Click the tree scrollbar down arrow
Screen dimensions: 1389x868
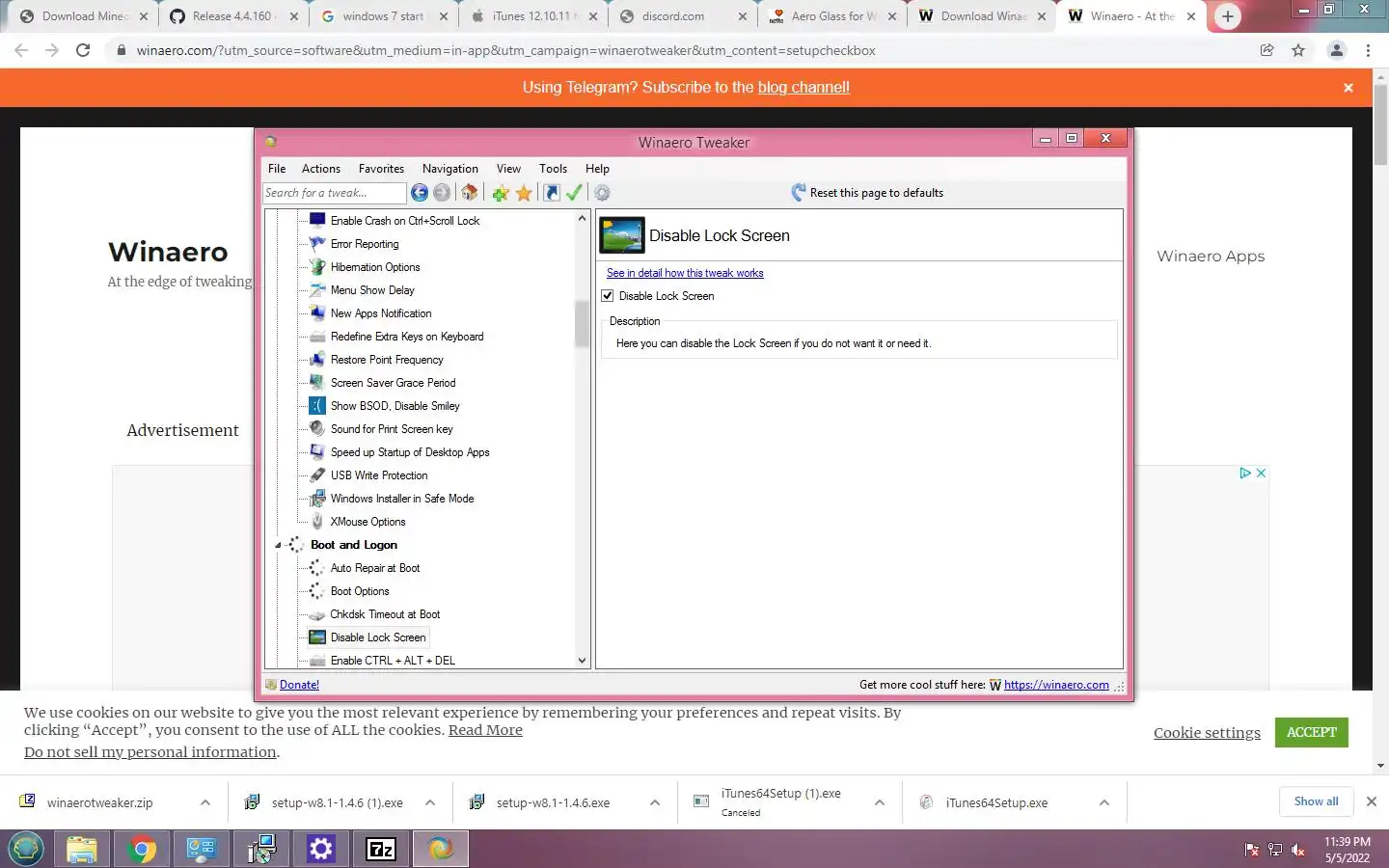tap(582, 661)
